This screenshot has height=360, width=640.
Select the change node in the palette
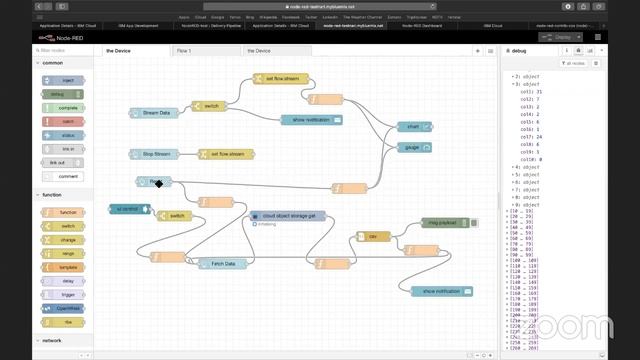[63, 240]
